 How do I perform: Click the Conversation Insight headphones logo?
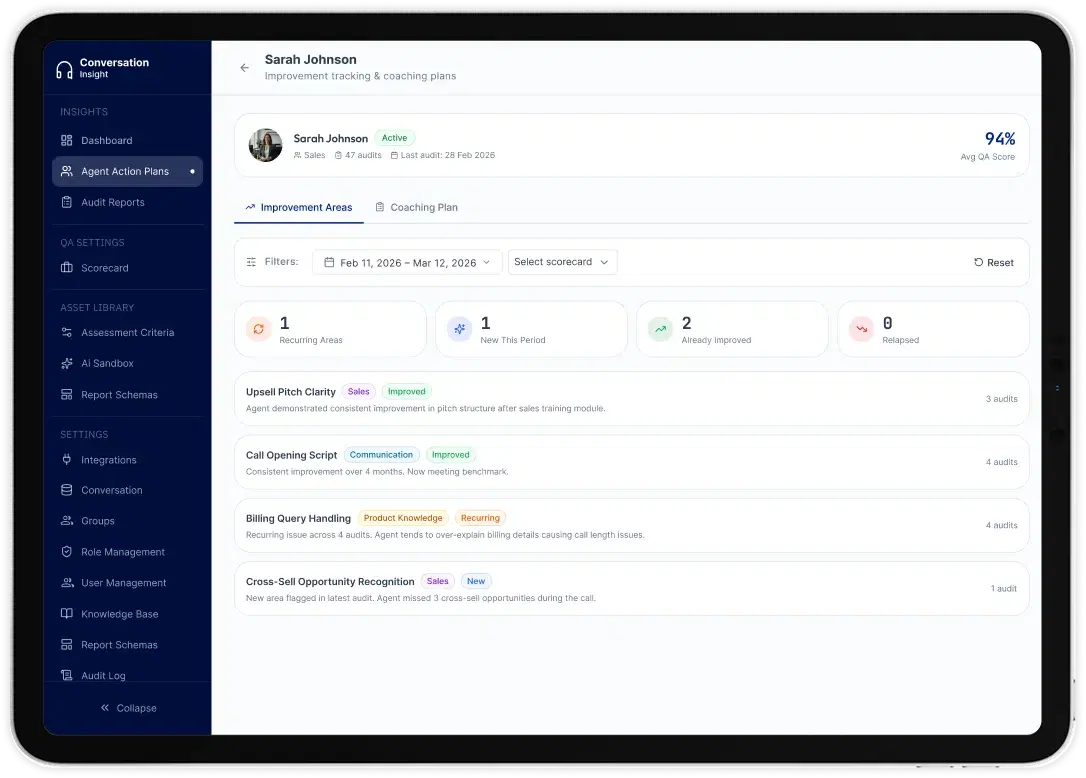[x=64, y=69]
